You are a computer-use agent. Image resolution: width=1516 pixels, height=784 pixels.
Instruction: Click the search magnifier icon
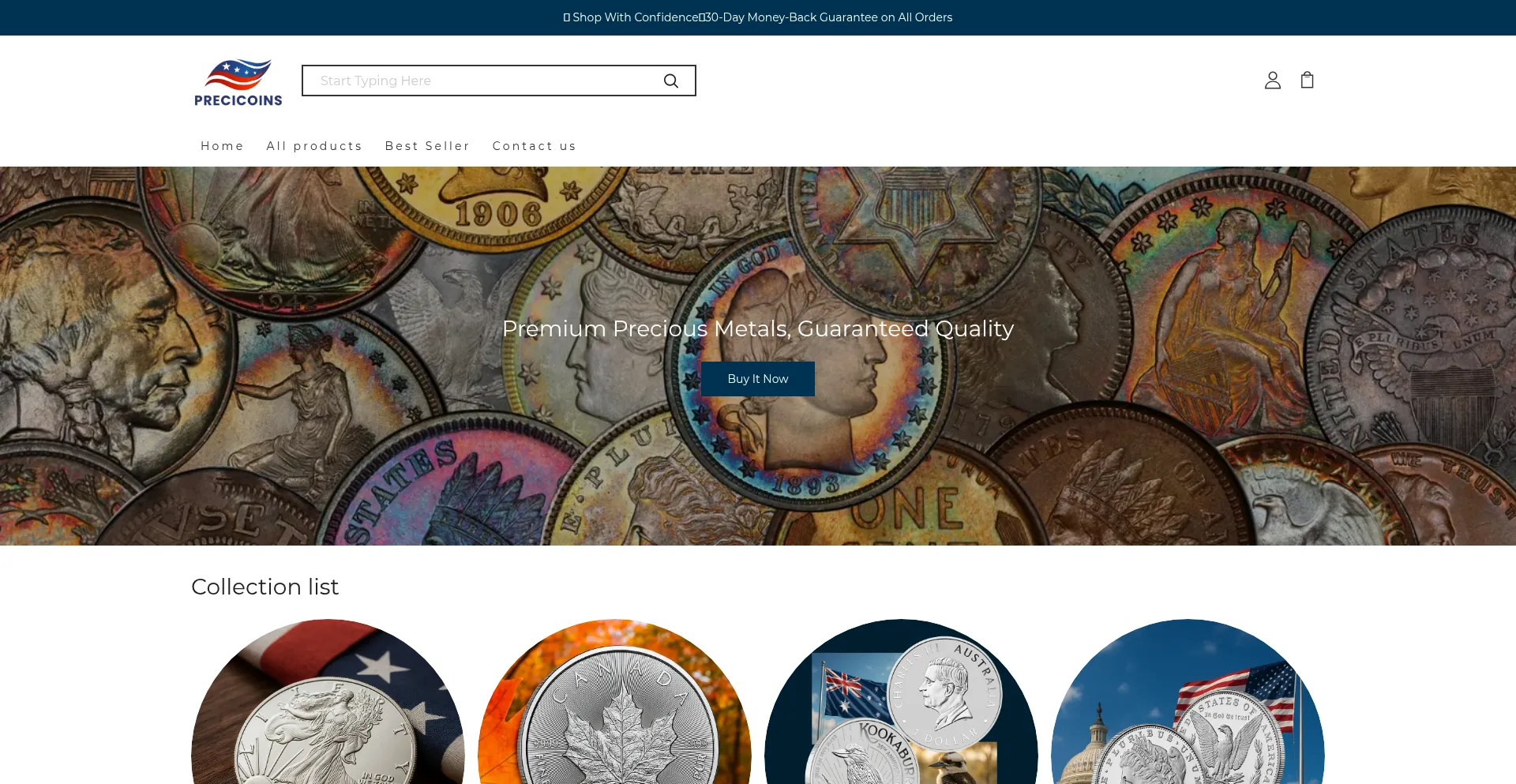[671, 81]
